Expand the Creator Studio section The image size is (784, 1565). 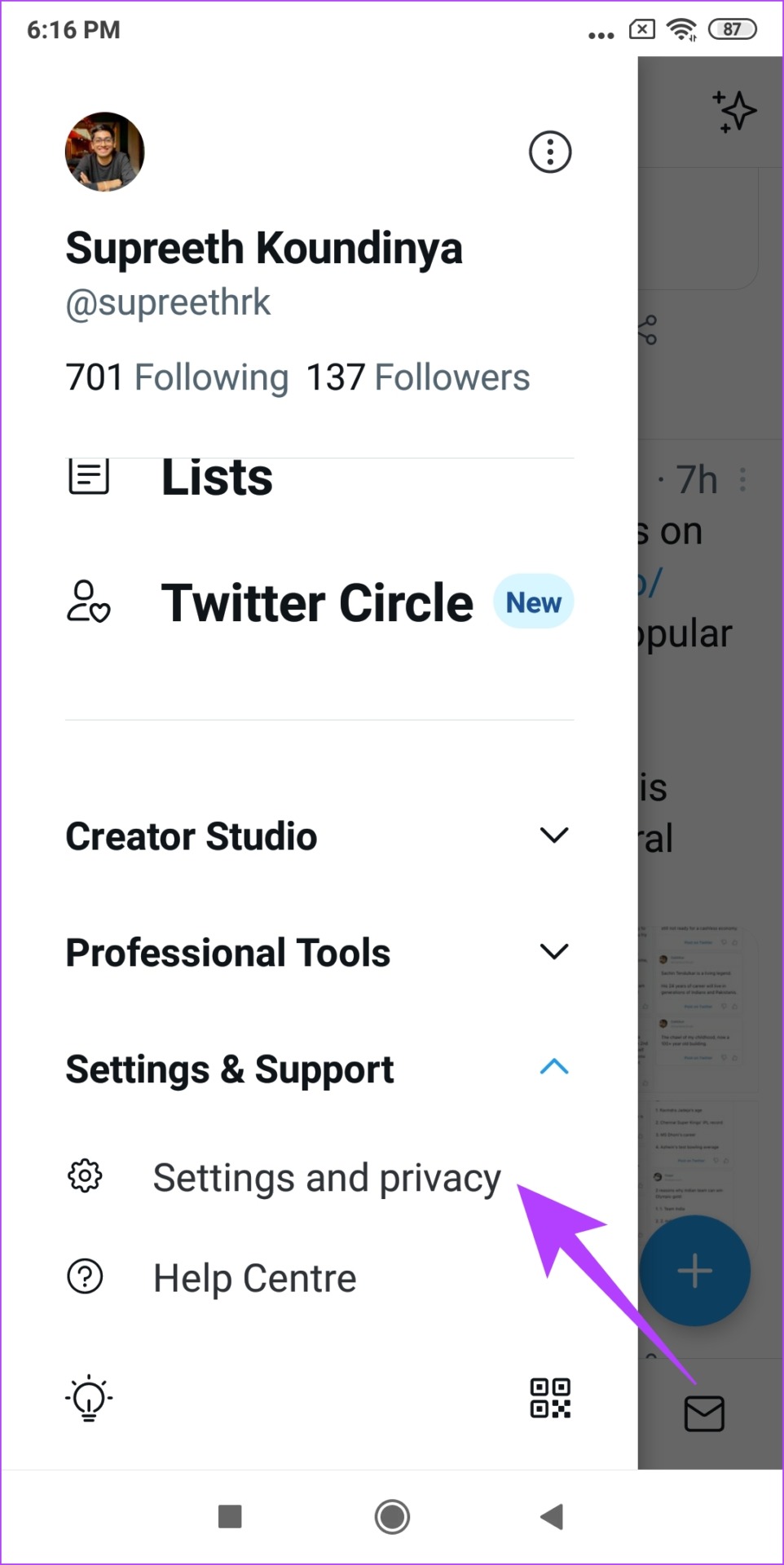pyautogui.click(x=554, y=835)
